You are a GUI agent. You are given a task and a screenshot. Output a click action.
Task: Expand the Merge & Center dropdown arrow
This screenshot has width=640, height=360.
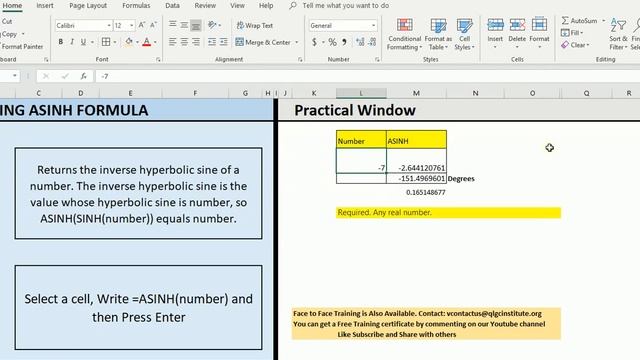point(297,42)
